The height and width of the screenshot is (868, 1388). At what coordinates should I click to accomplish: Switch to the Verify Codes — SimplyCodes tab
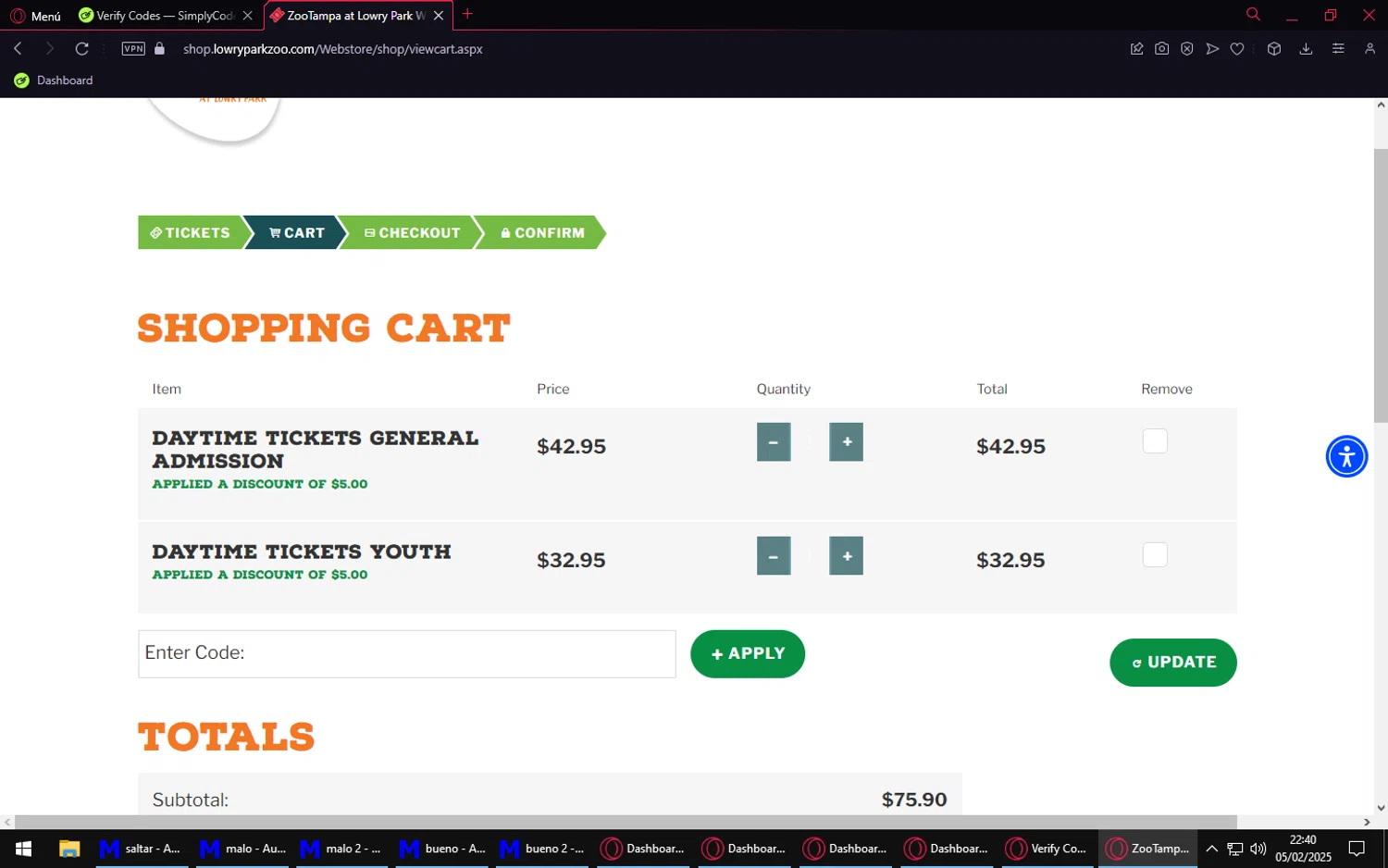click(x=155, y=16)
